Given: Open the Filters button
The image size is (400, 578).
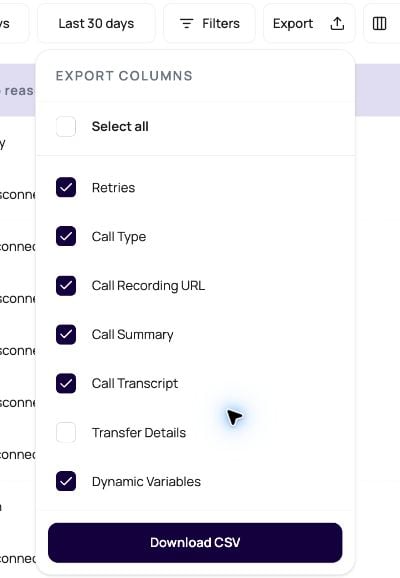Looking at the screenshot, I should (x=209, y=24).
